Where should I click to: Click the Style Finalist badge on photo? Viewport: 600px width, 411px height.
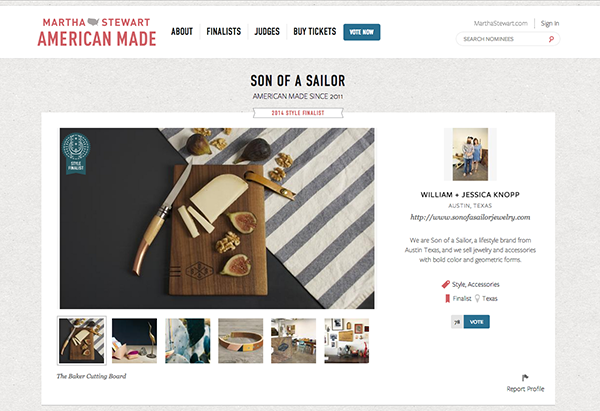(76, 153)
